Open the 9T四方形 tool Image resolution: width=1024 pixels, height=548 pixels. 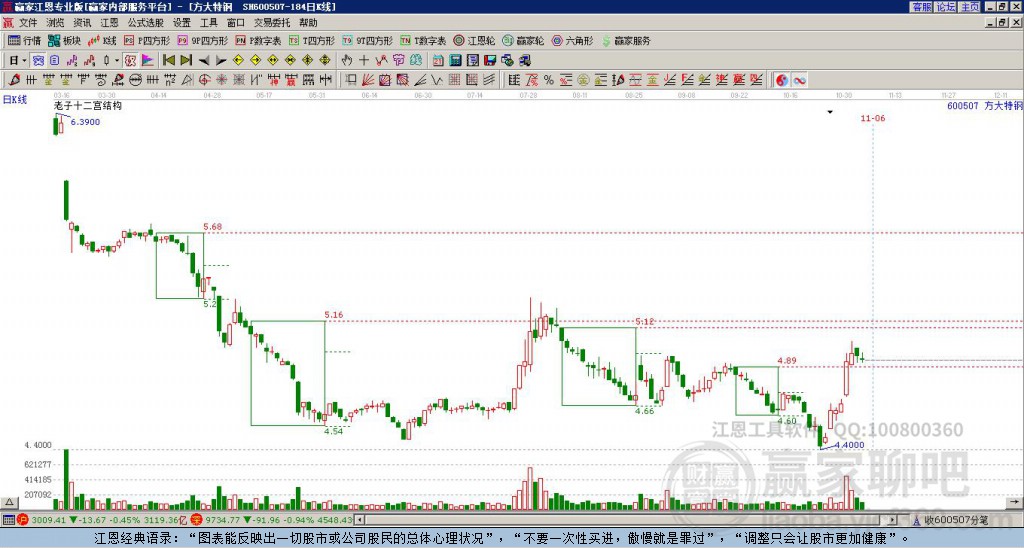[x=367, y=40]
